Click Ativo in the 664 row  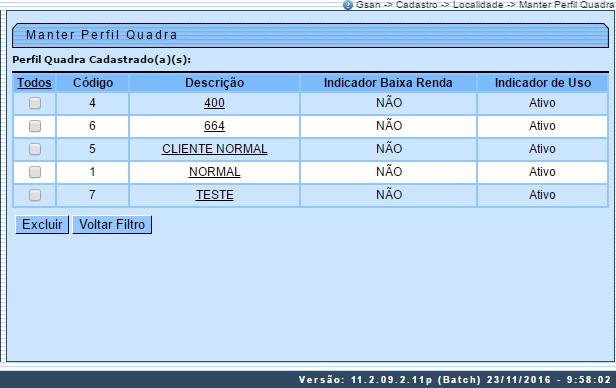(x=542, y=126)
